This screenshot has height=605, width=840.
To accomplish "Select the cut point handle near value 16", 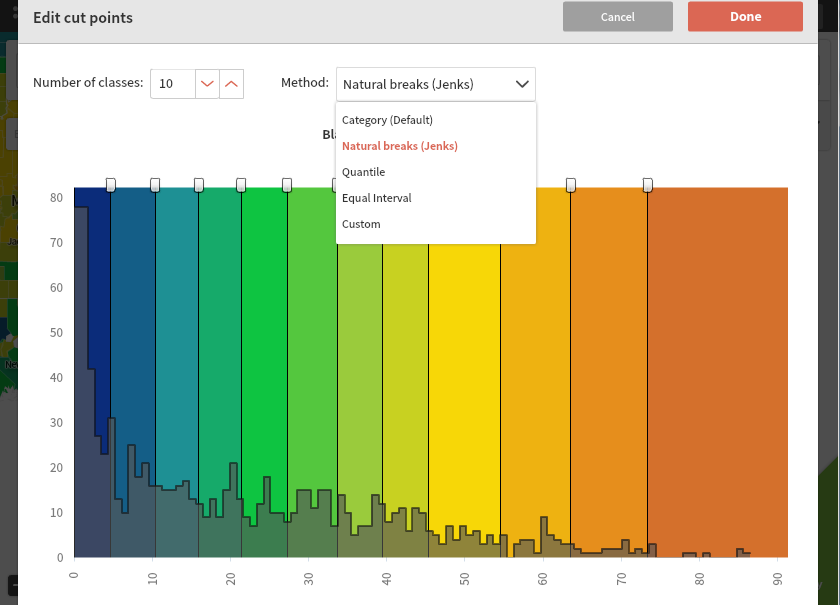I will tap(199, 185).
